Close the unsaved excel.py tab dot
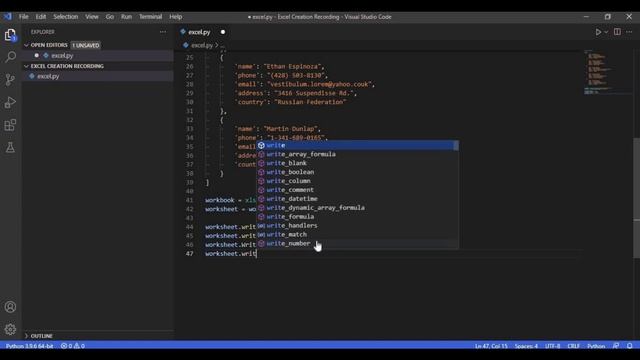Screen dimensions: 640x360 [222, 32]
